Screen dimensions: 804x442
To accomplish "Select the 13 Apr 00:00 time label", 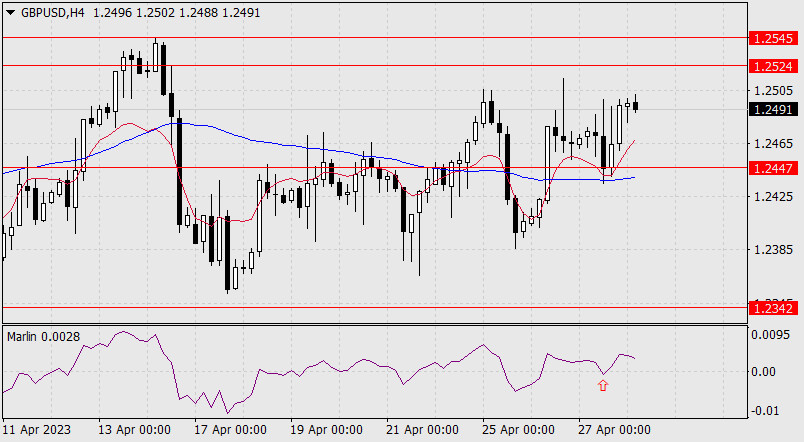I will click(x=135, y=429).
